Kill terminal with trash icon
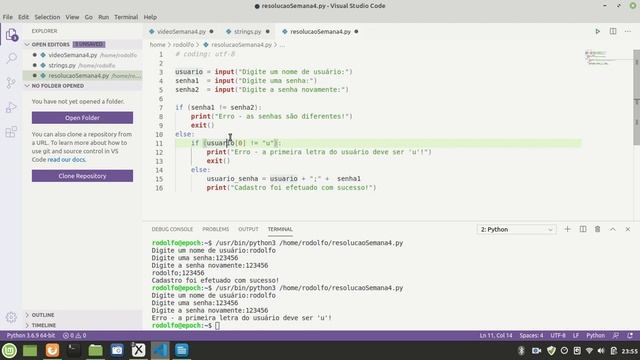The width and height of the screenshot is (640, 360). pyautogui.click(x=598, y=229)
